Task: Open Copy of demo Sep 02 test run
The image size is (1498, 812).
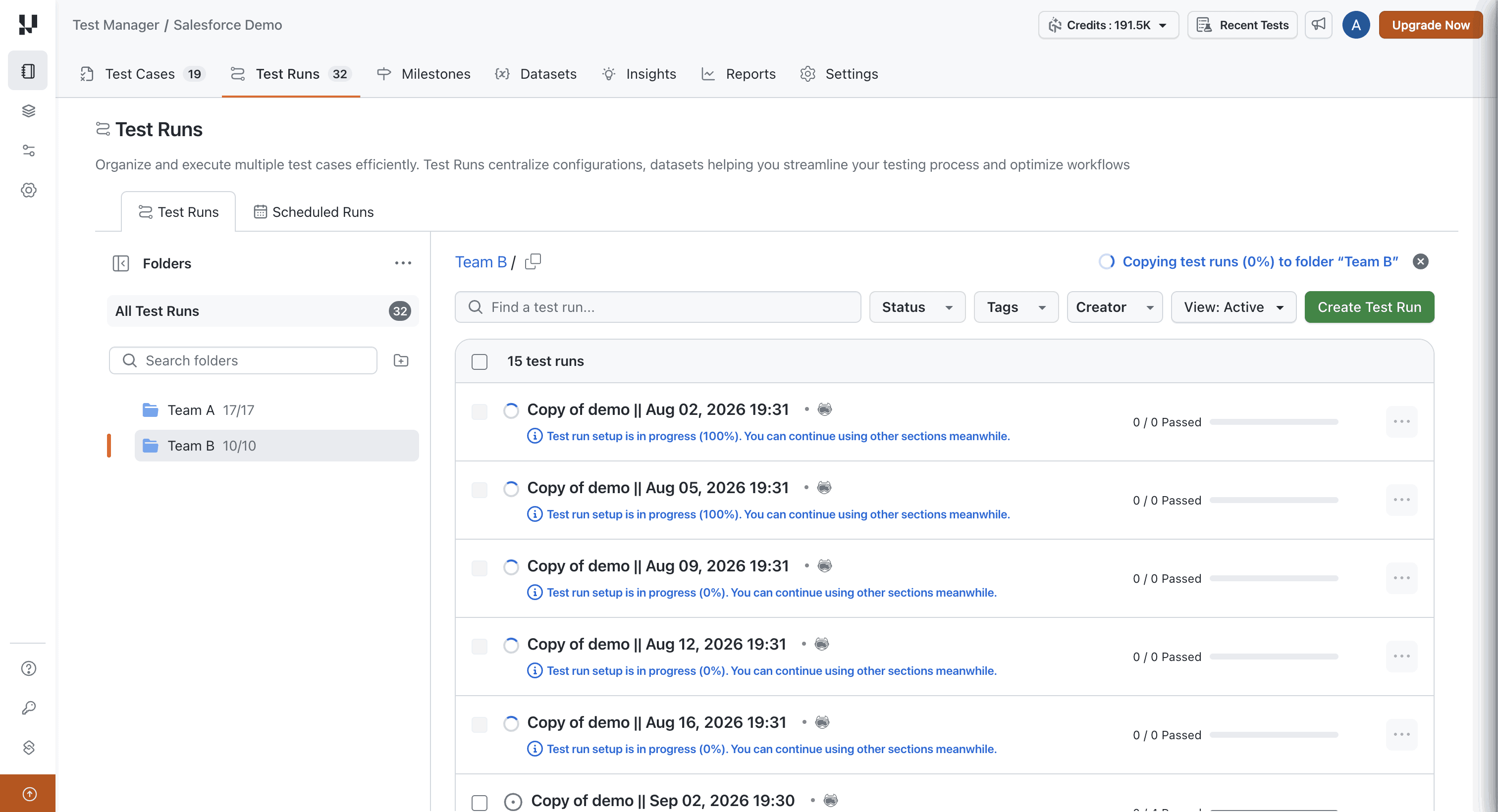Action: click(x=662, y=801)
